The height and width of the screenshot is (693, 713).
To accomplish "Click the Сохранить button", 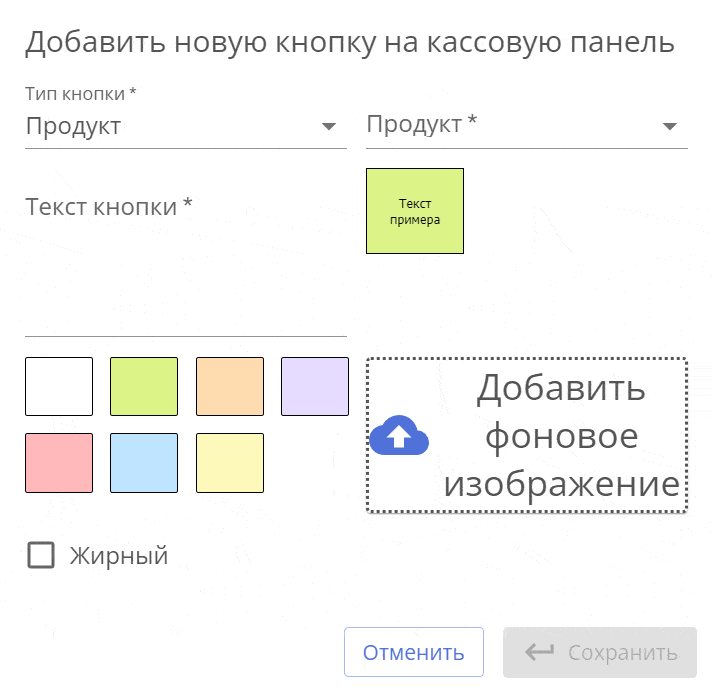I will [600, 653].
